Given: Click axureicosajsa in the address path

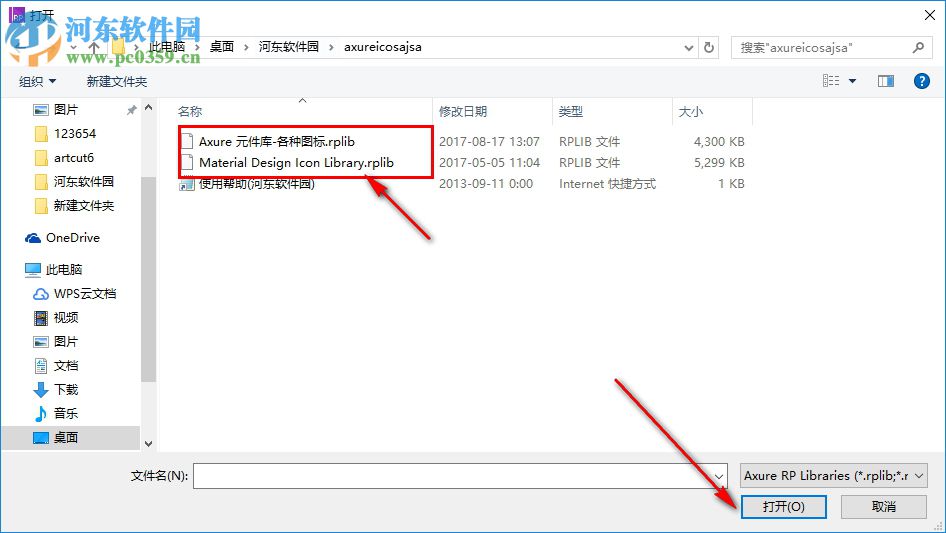Looking at the screenshot, I should pos(383,47).
